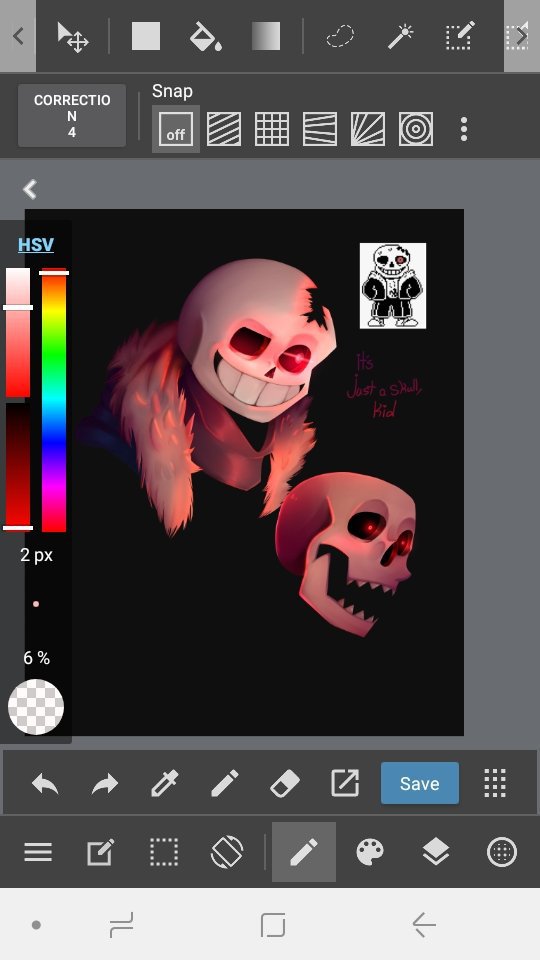The width and height of the screenshot is (540, 960).
Task: Undo the last stroke
Action: point(45,783)
